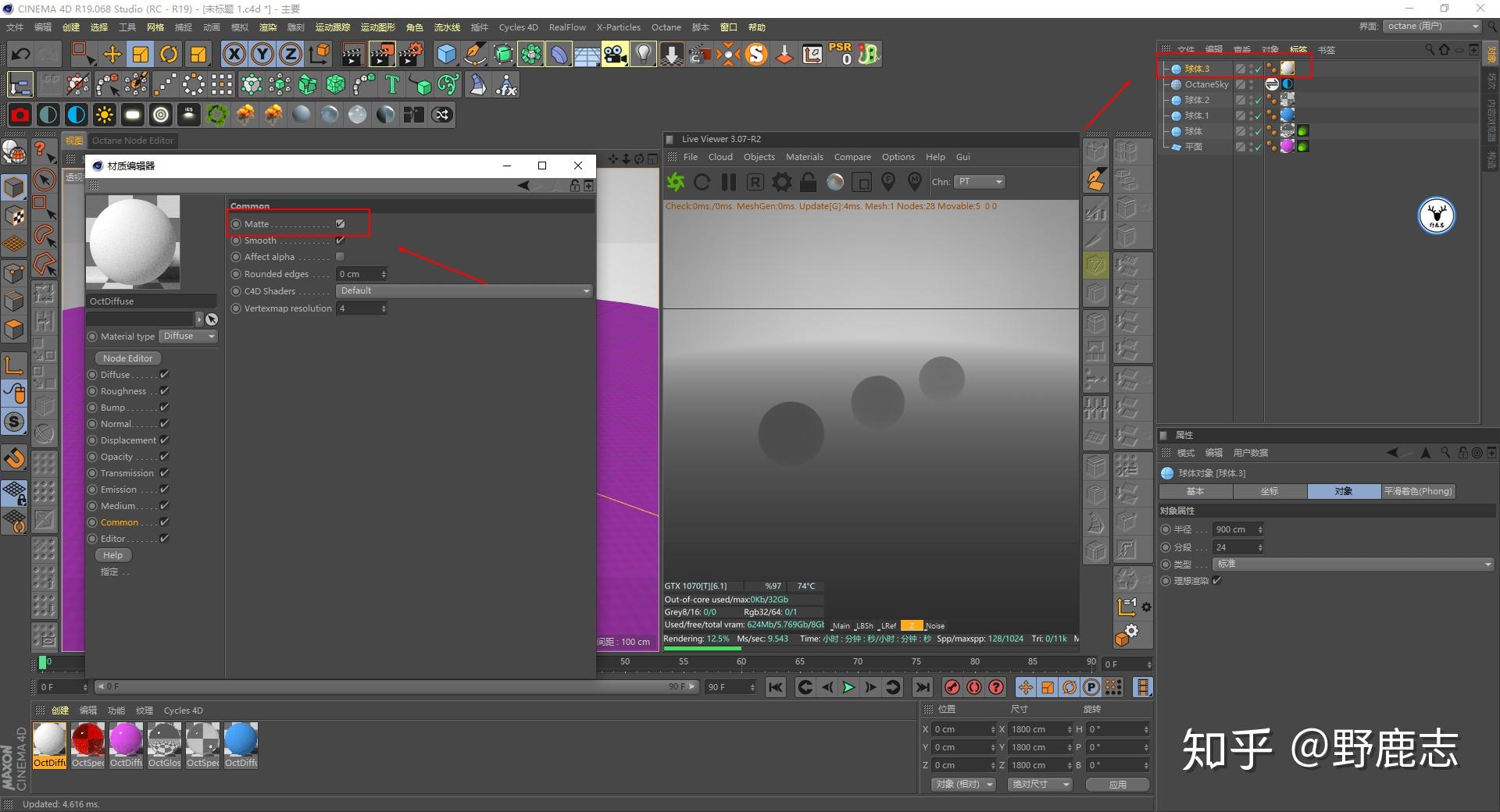The height and width of the screenshot is (812, 1500).
Task: Open Octane settings gear in Live Viewer
Action: (781, 182)
